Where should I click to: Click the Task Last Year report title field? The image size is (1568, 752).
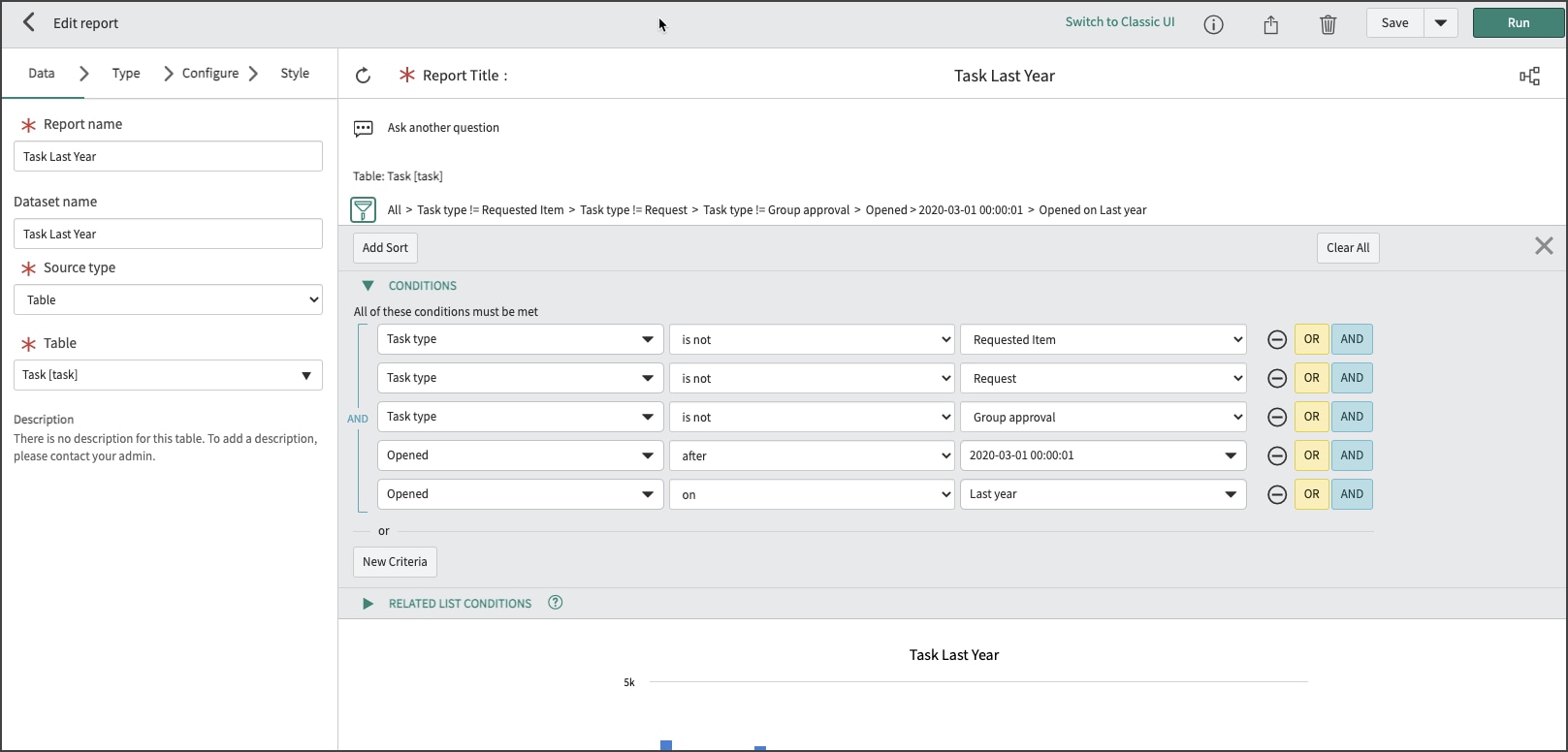point(1005,76)
